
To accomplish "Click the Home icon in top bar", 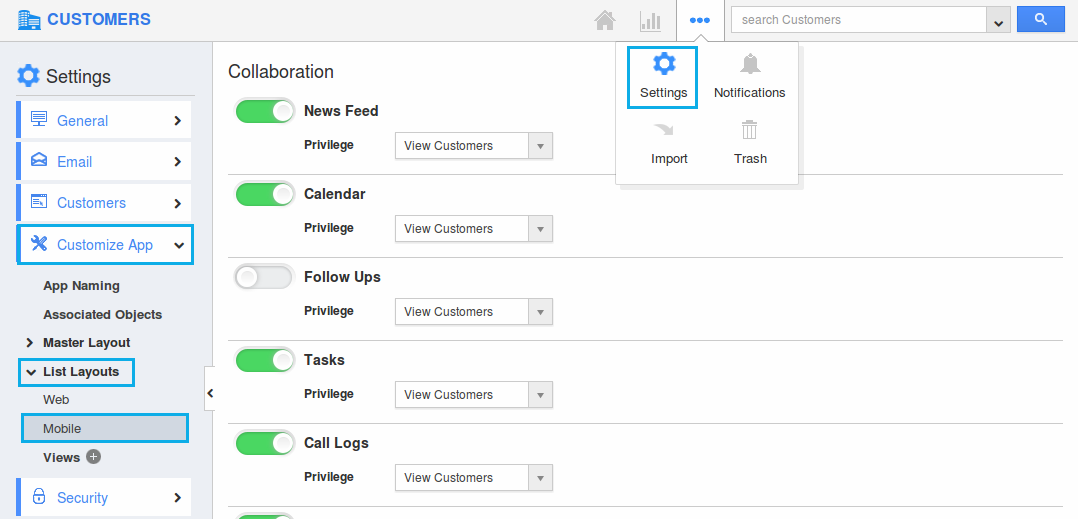I will click(604, 20).
